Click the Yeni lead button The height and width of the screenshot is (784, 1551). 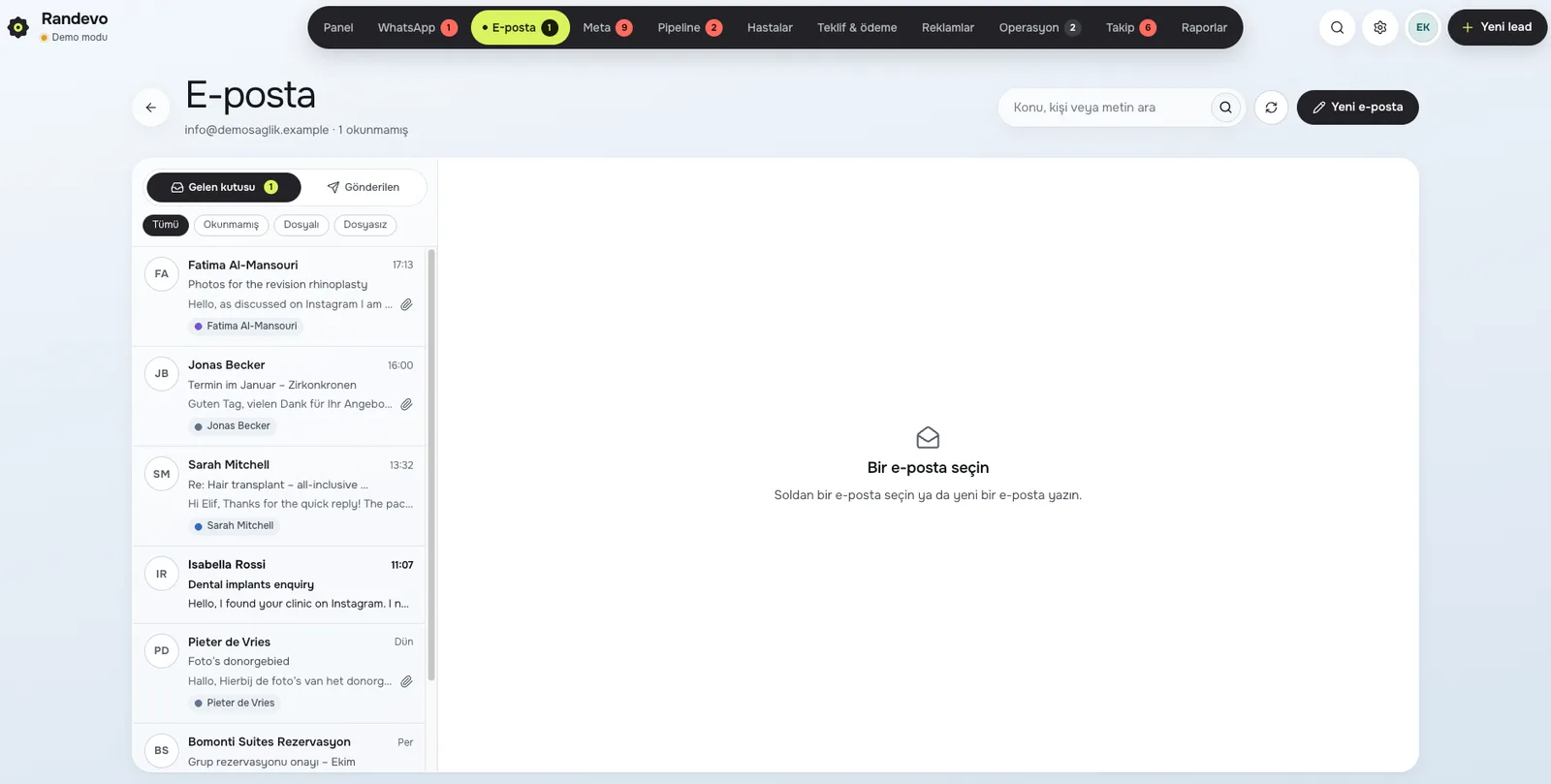pyautogui.click(x=1497, y=27)
